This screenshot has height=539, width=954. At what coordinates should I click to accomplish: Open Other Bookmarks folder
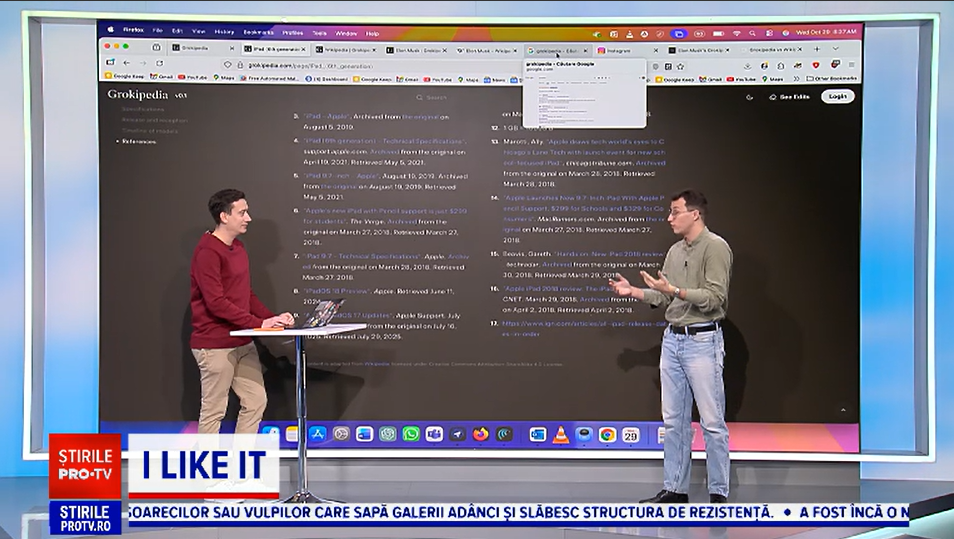click(831, 78)
